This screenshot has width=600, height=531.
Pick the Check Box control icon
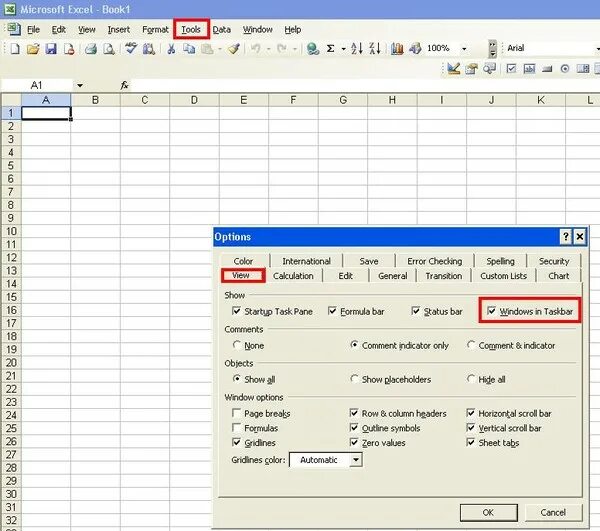pyautogui.click(x=511, y=69)
